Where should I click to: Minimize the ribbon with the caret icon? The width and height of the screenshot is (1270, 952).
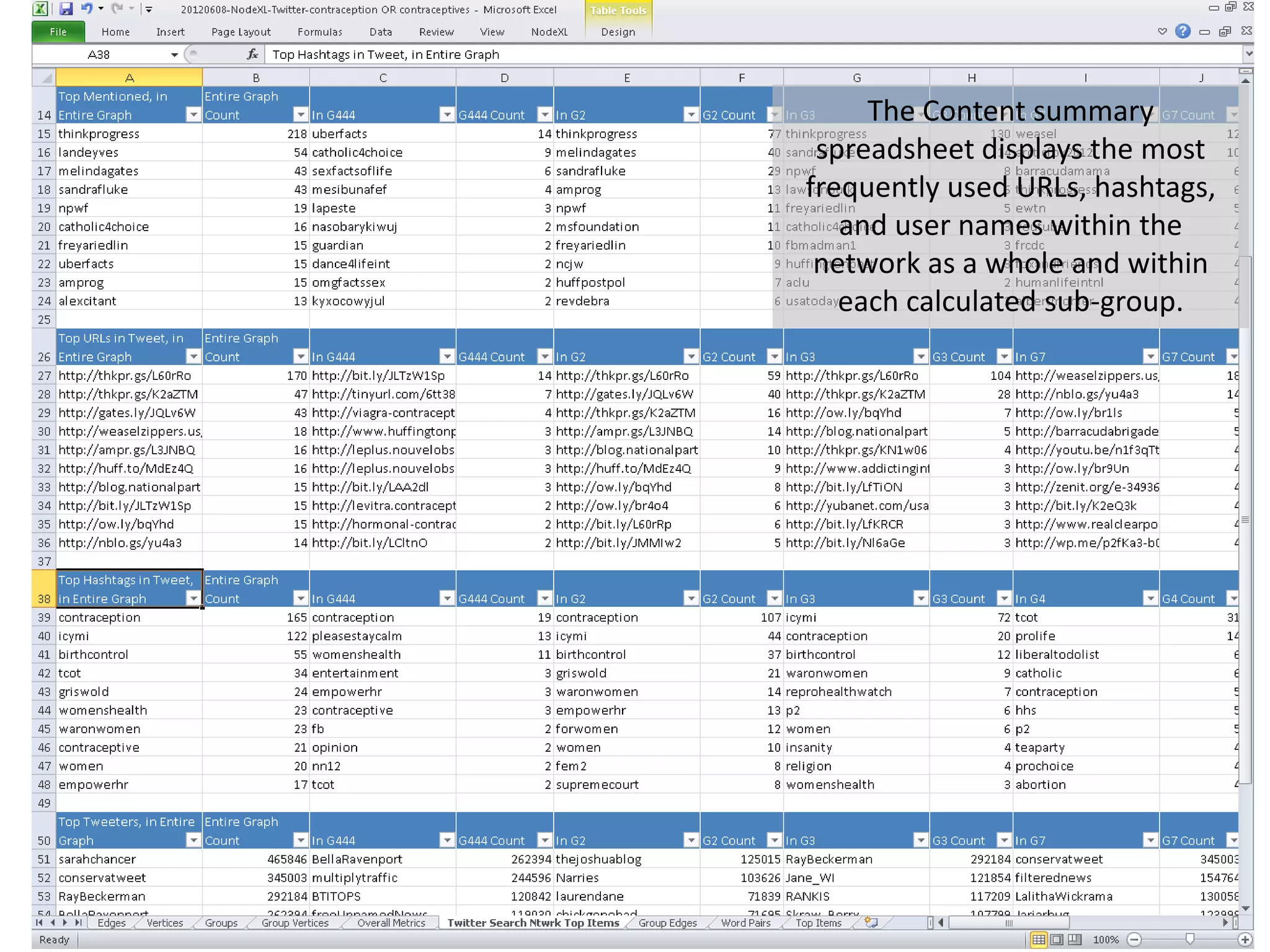point(1162,32)
